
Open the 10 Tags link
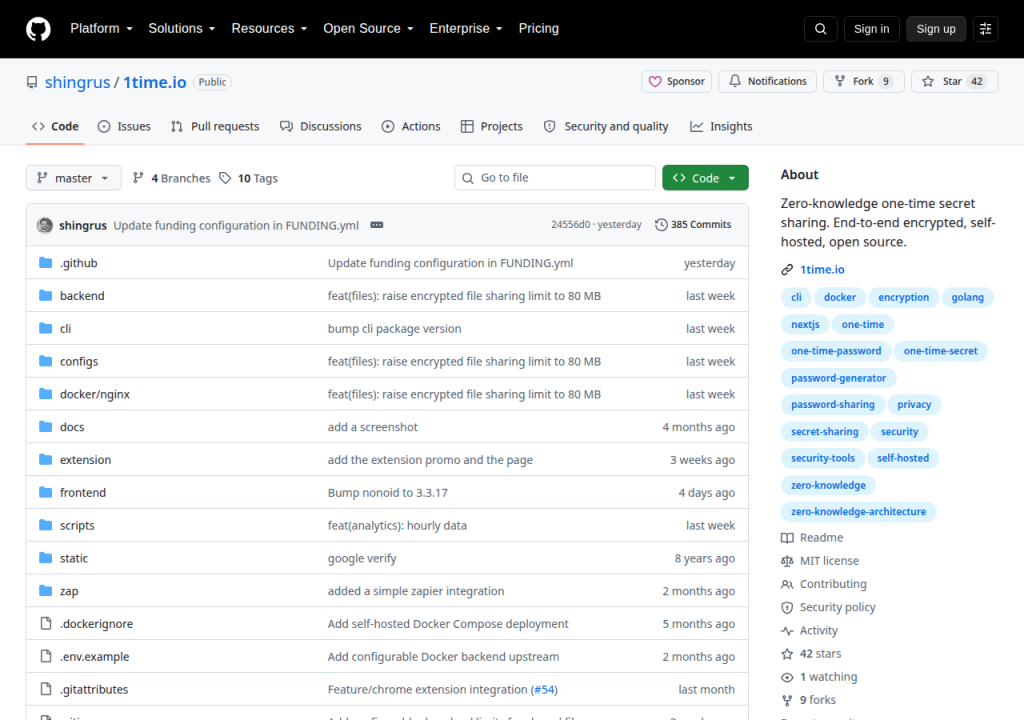point(248,178)
